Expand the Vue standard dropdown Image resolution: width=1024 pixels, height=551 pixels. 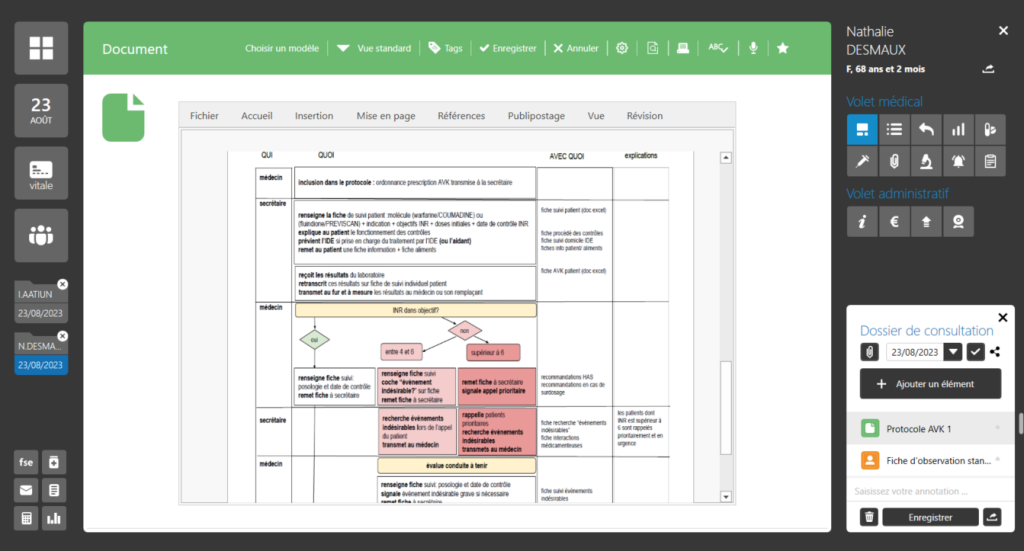coord(371,48)
